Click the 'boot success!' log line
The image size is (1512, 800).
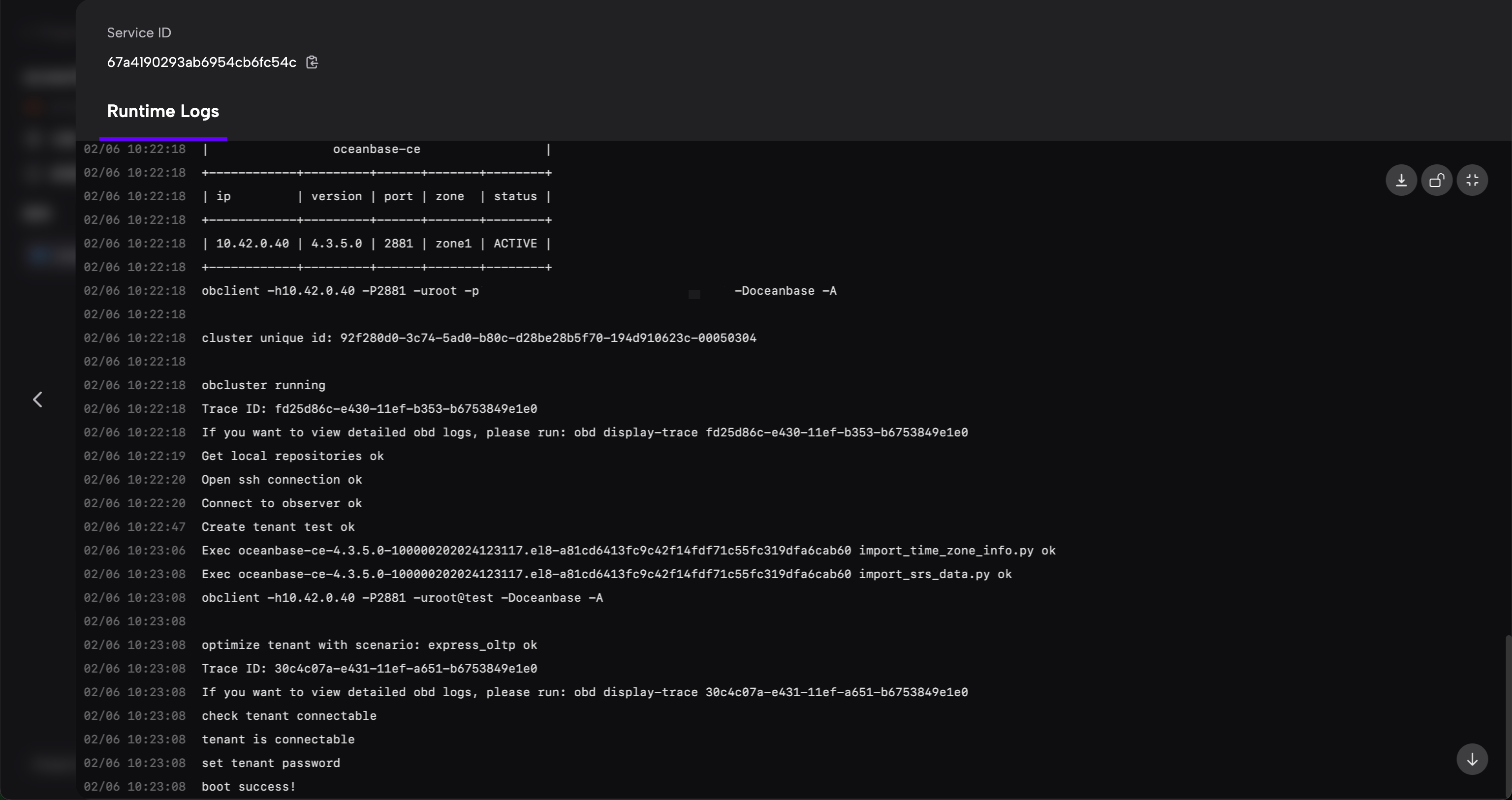click(248, 787)
